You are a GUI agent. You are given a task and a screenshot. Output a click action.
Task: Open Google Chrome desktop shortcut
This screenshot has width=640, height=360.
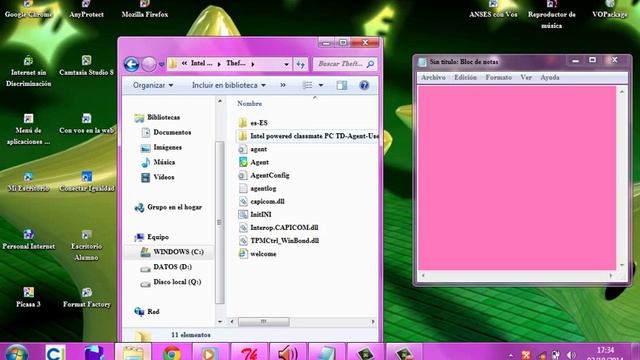[x=28, y=10]
